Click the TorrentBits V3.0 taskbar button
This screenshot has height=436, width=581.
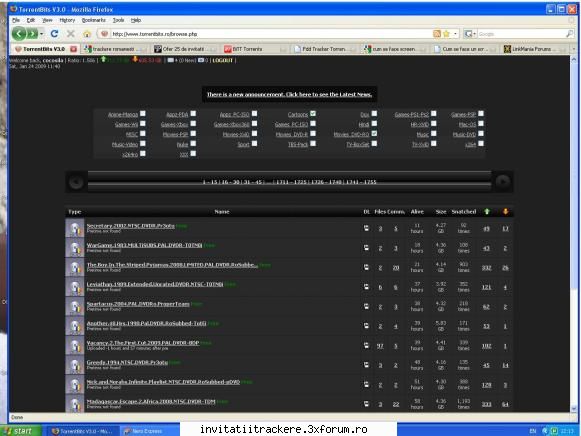tap(82, 431)
